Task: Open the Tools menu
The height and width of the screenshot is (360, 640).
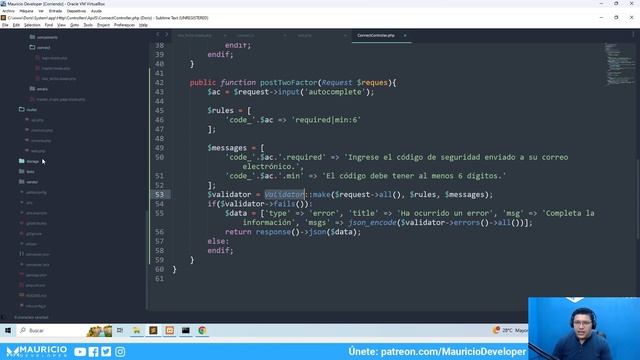Action: [88, 25]
